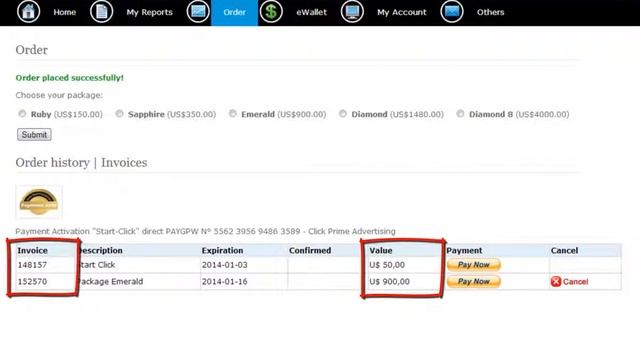Click the Order history | Invoices heading

point(81,162)
